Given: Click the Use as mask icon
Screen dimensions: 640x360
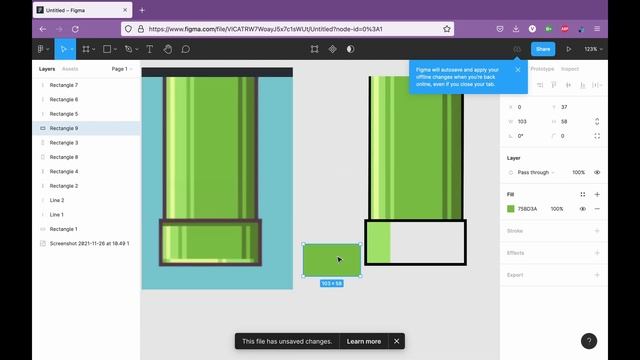Looking at the screenshot, I should 351,49.
